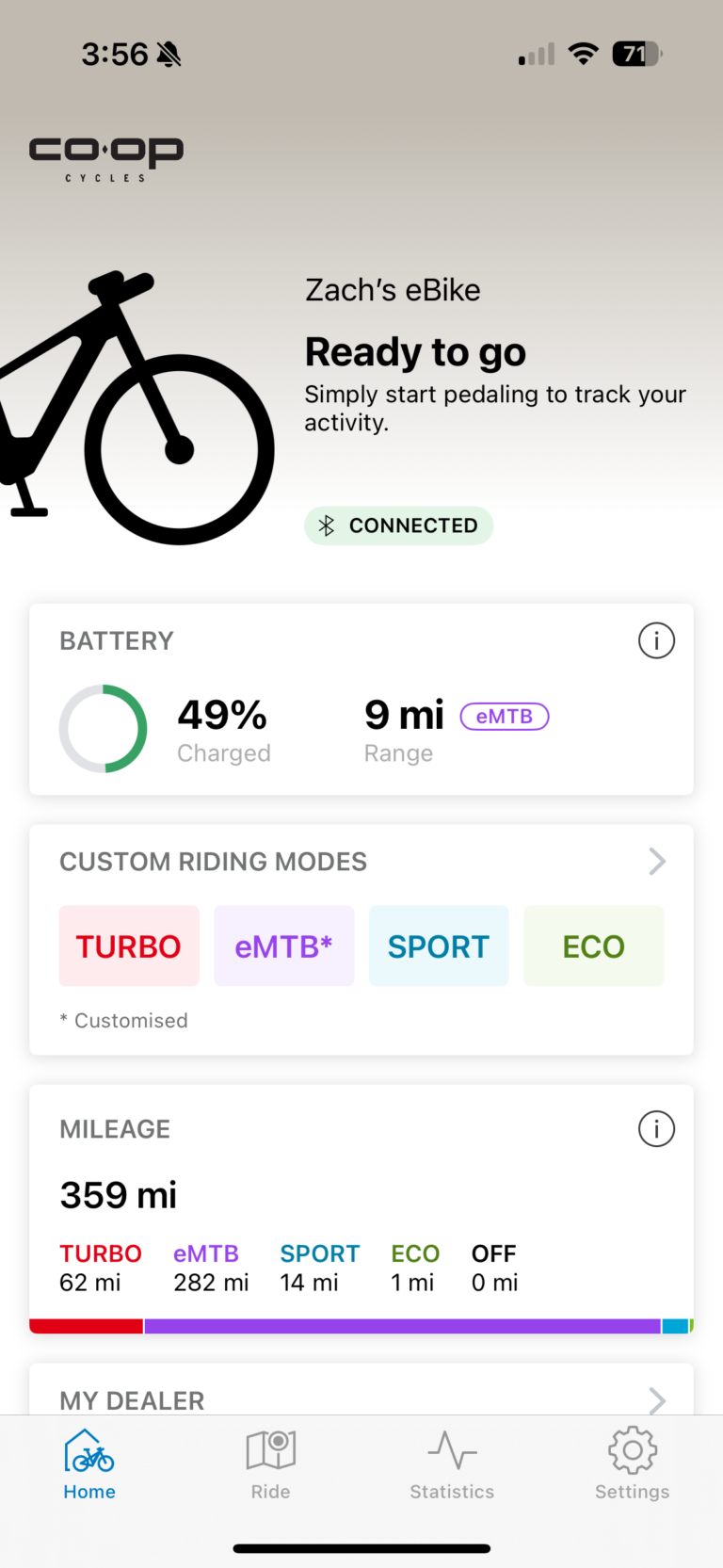Viewport: 723px width, 1568px height.
Task: Open the Statistics tab
Action: click(452, 1463)
